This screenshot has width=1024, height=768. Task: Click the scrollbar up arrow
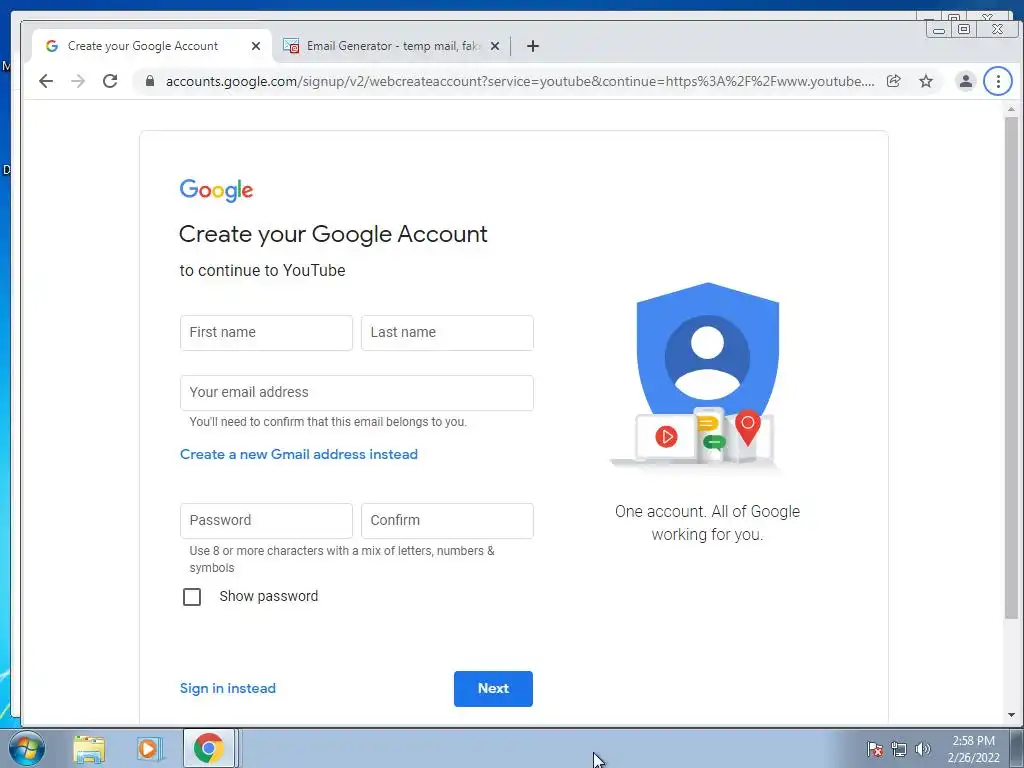[1011, 108]
